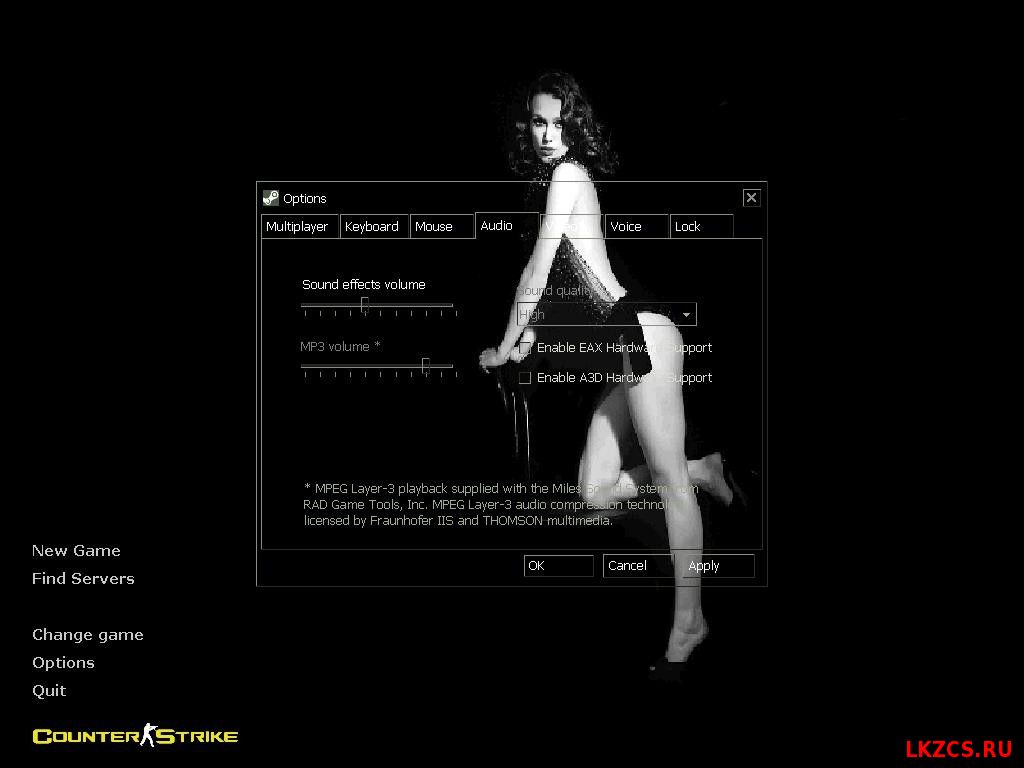Click the Options dialog title text
Viewport: 1024px width, 768px height.
(304, 199)
